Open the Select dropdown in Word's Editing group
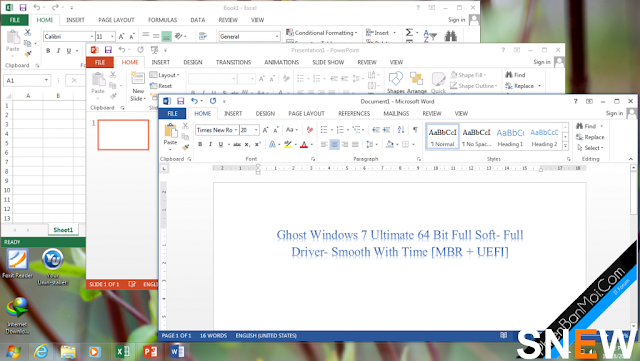The height and width of the screenshot is (361, 640). [591, 148]
